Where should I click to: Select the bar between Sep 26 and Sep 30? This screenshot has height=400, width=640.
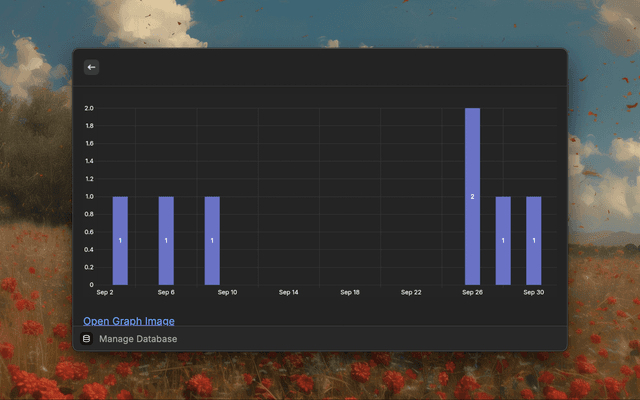click(x=503, y=240)
